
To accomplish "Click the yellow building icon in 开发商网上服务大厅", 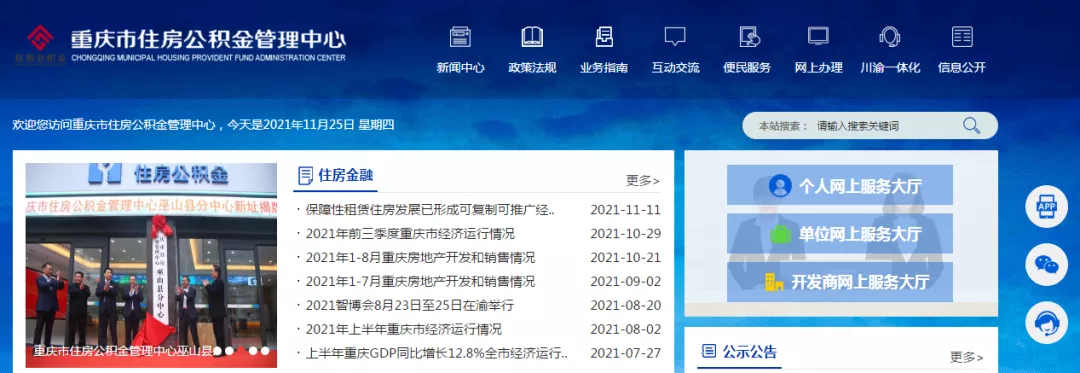I will (775, 281).
